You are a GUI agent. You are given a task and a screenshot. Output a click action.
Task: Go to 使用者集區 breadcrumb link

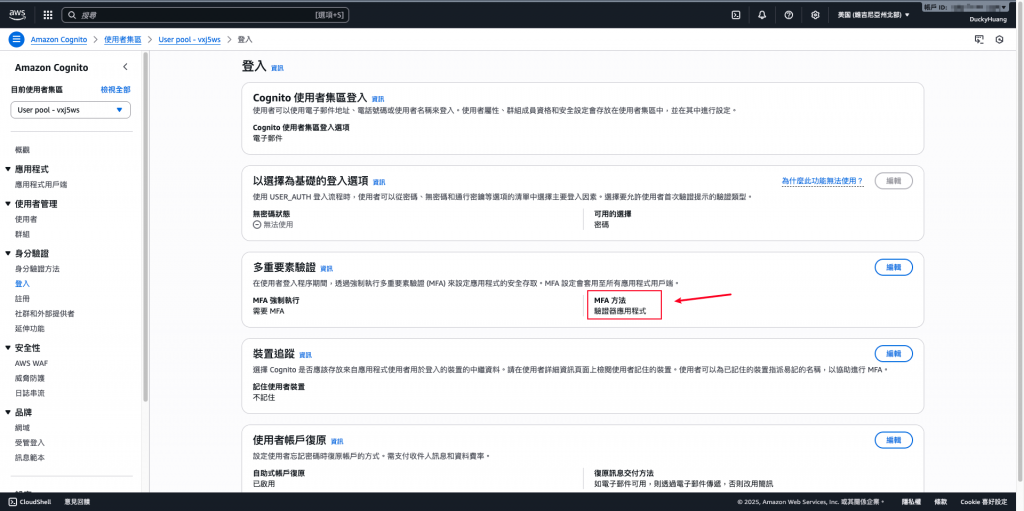tap(123, 39)
